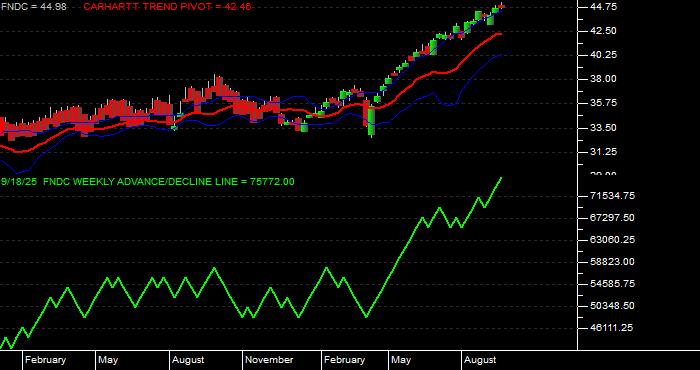Click the endpoint of the green advance/decline line
This screenshot has height=370, width=700.
tap(501, 178)
